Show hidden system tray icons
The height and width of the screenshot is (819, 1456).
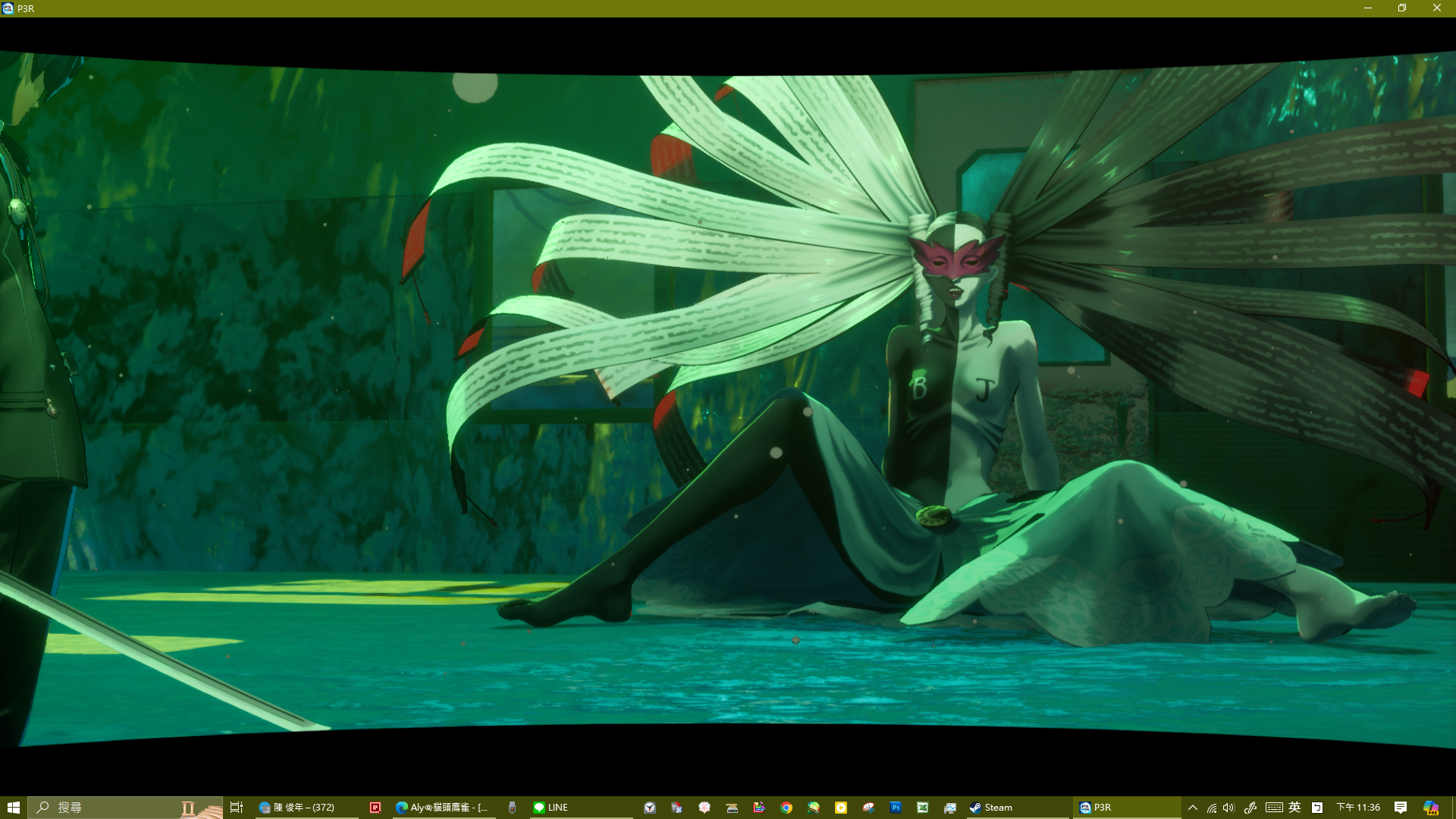tap(1193, 808)
